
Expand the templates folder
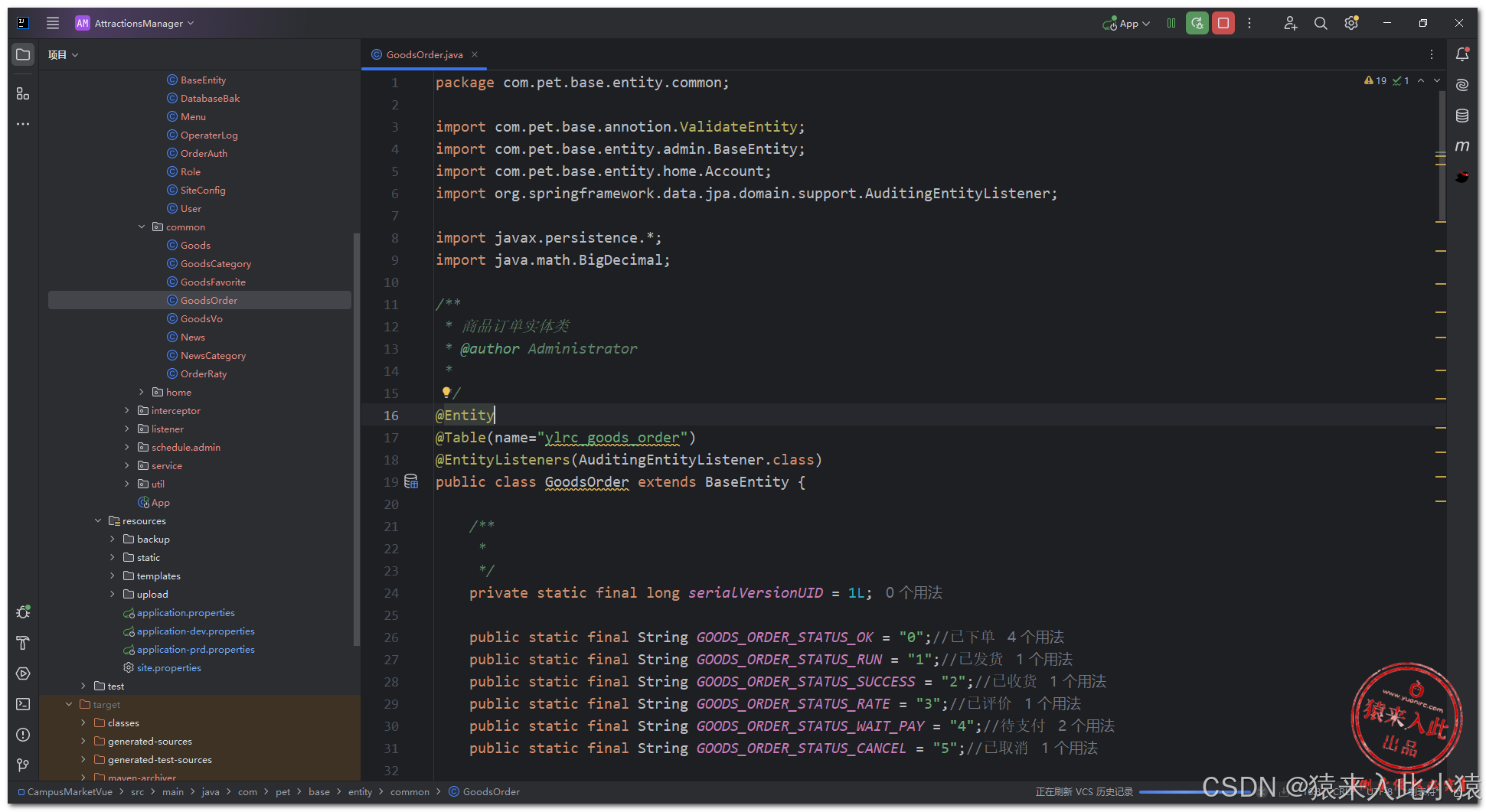point(113,576)
